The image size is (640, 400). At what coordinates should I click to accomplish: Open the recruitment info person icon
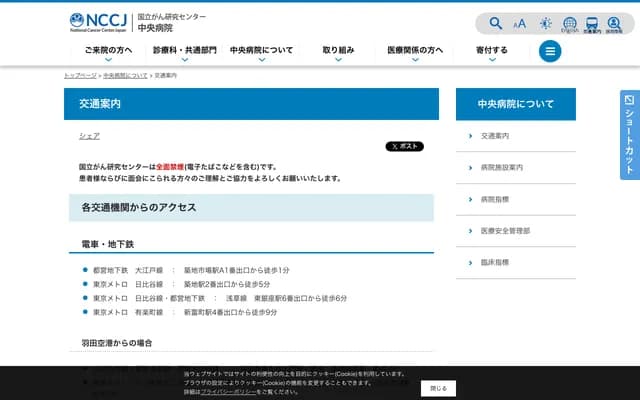[x=615, y=24]
